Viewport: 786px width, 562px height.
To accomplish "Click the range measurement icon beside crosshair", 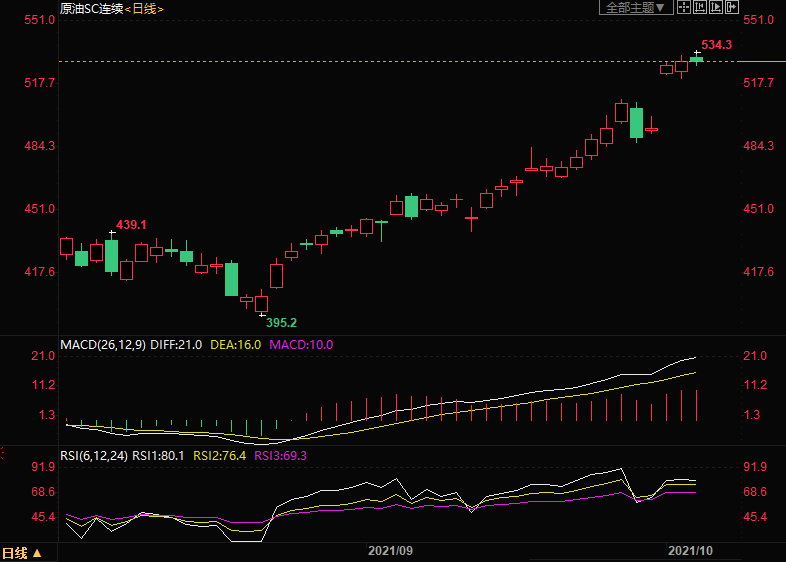I will pyautogui.click(x=700, y=8).
